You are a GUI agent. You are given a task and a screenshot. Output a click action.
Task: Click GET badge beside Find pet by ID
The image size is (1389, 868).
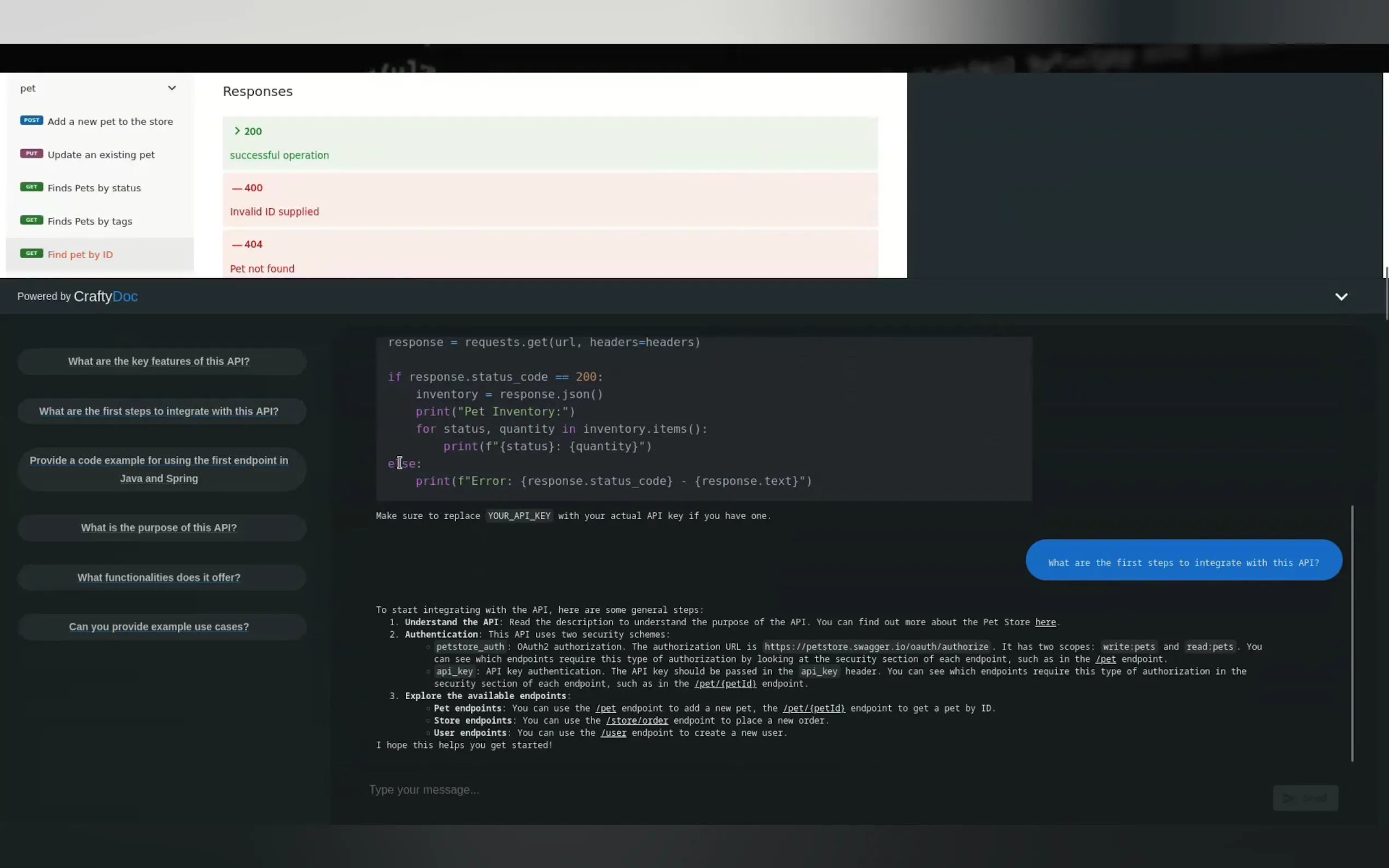tap(32, 254)
